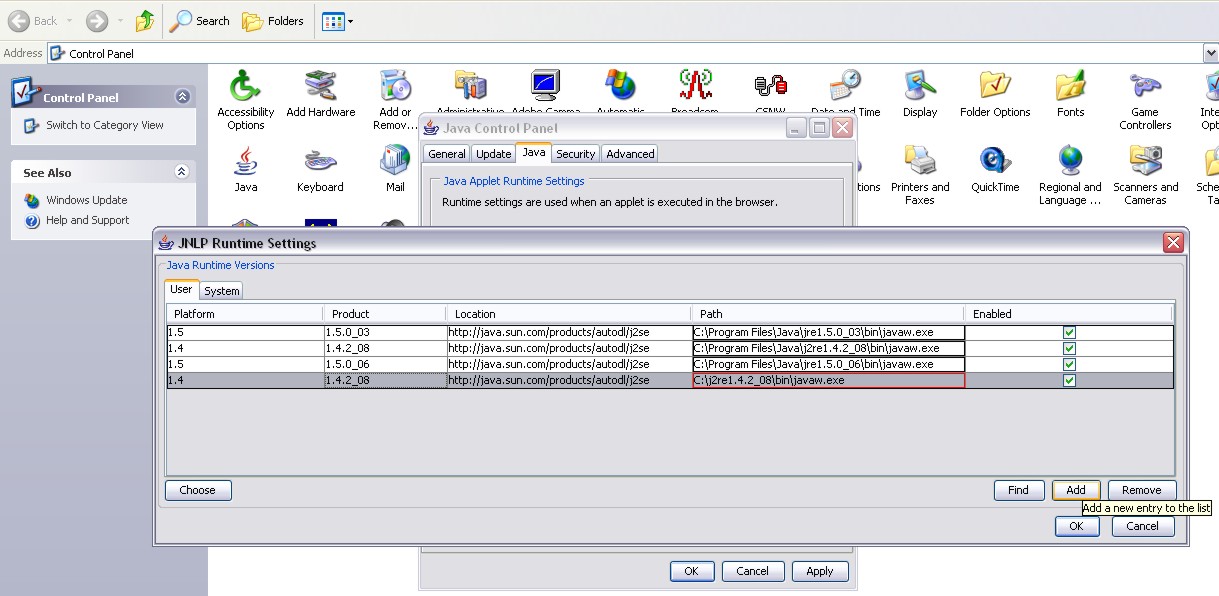Edit path cell C:\j2re1.4.2_08\bin\javaw.exe
Image resolution: width=1219 pixels, height=596 pixels.
(x=828, y=380)
